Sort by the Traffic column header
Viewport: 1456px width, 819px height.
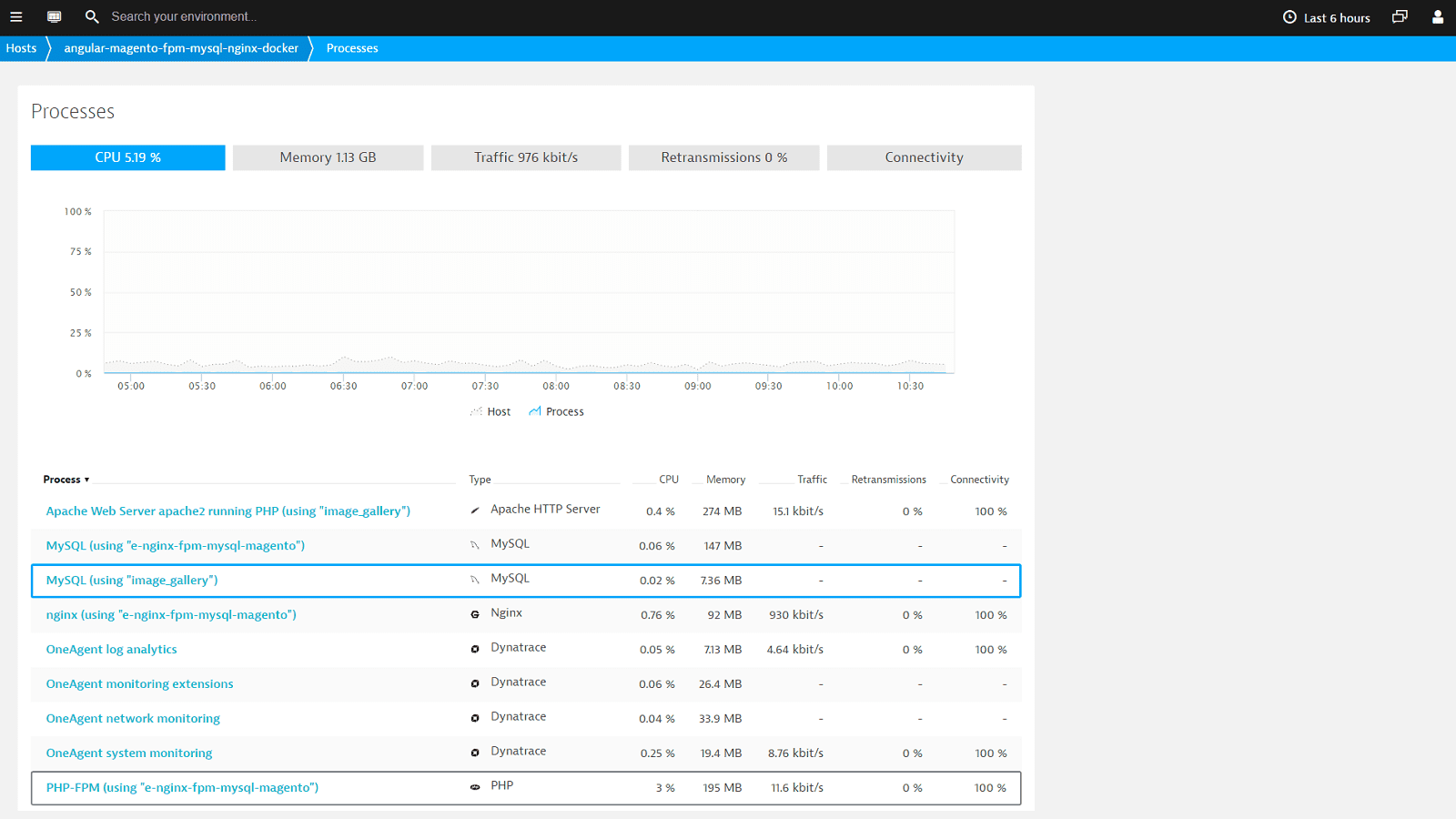click(x=812, y=480)
